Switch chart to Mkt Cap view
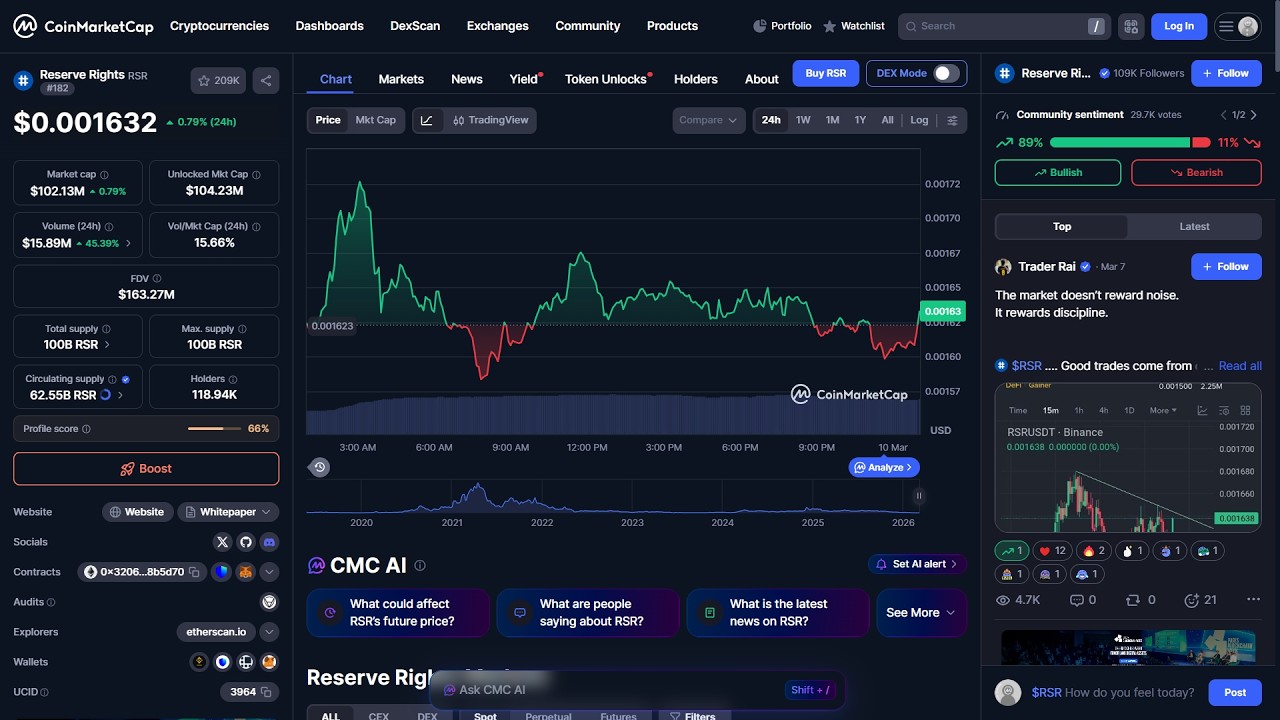The height and width of the screenshot is (720, 1280). pyautogui.click(x=376, y=120)
